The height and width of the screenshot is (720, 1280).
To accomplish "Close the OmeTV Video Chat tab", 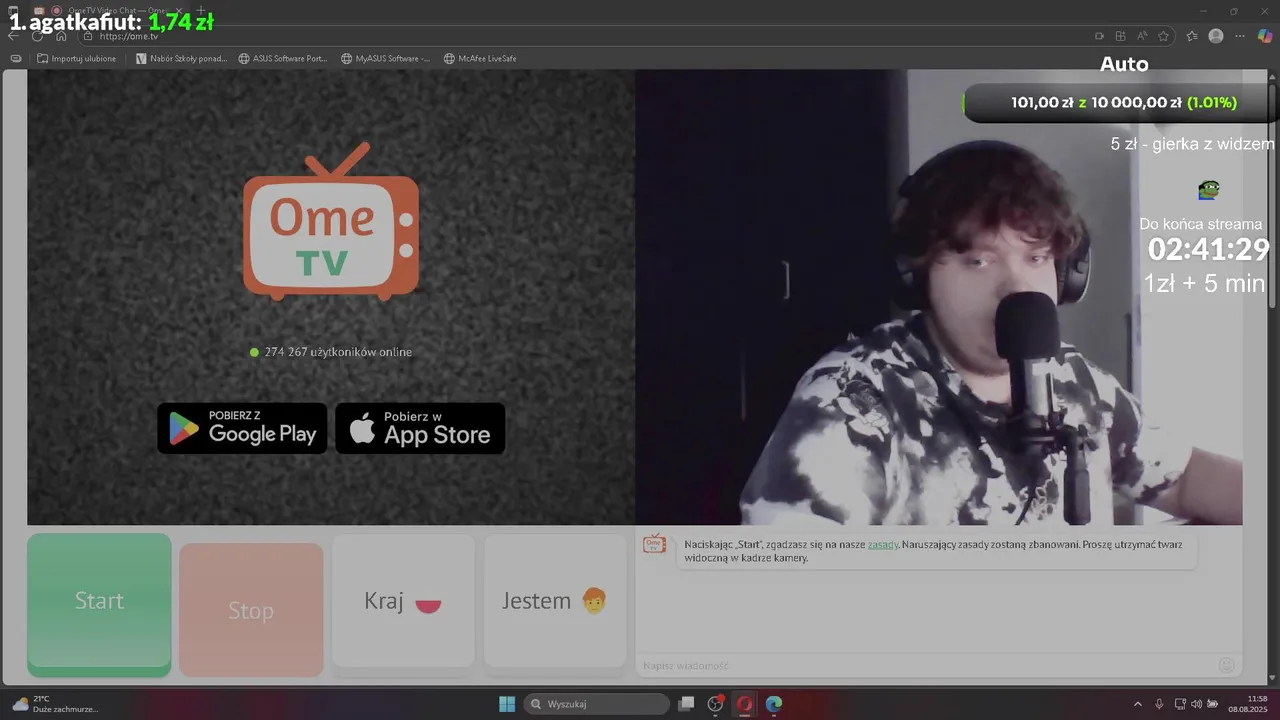I will [179, 11].
